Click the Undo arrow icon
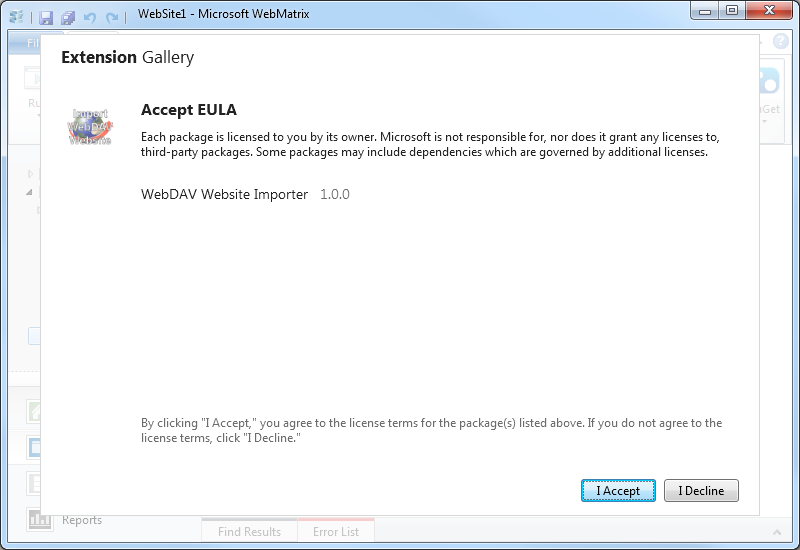Screen dimensions: 800x550 click(x=90, y=17)
